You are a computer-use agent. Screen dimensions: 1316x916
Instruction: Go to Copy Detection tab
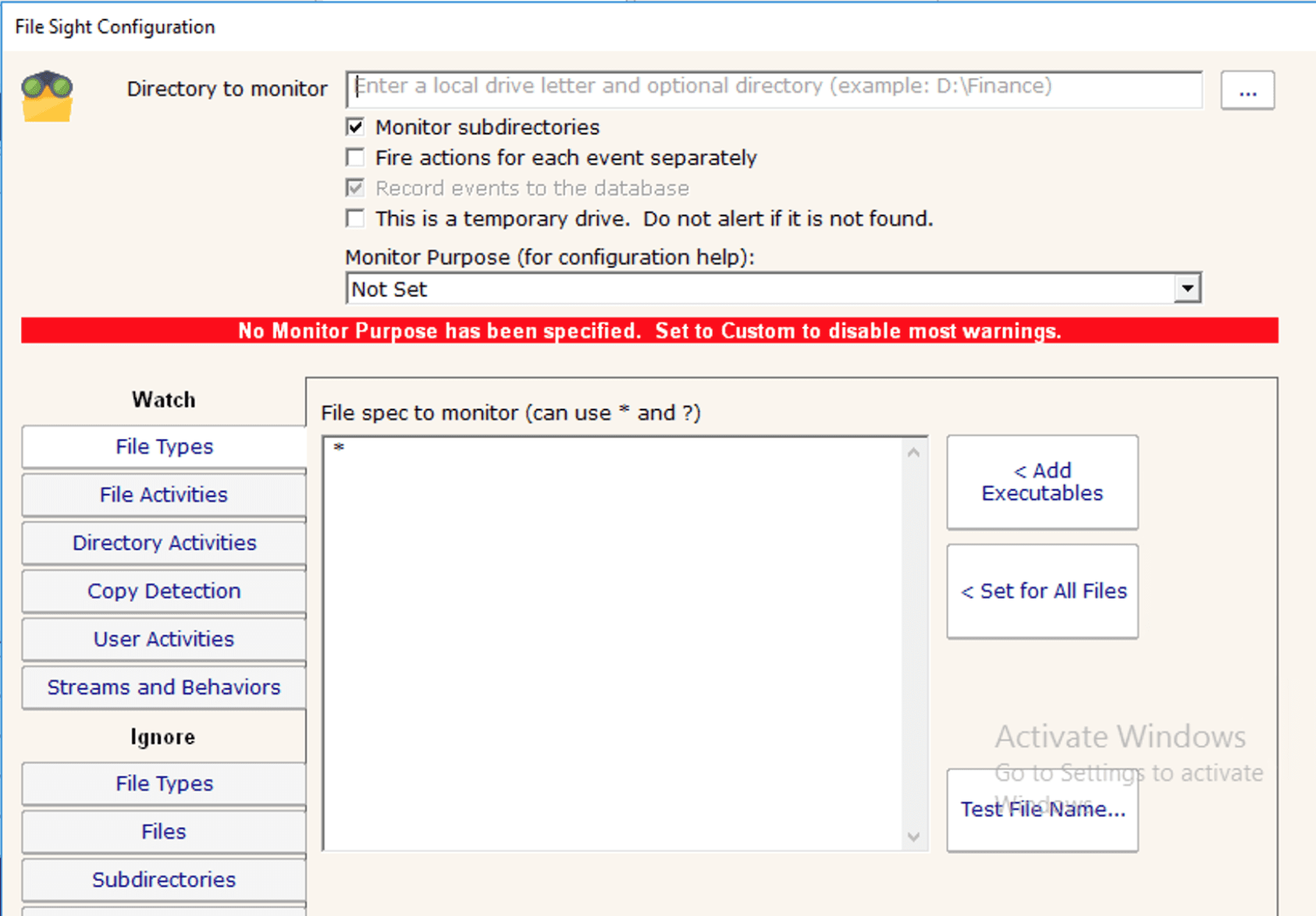(164, 591)
